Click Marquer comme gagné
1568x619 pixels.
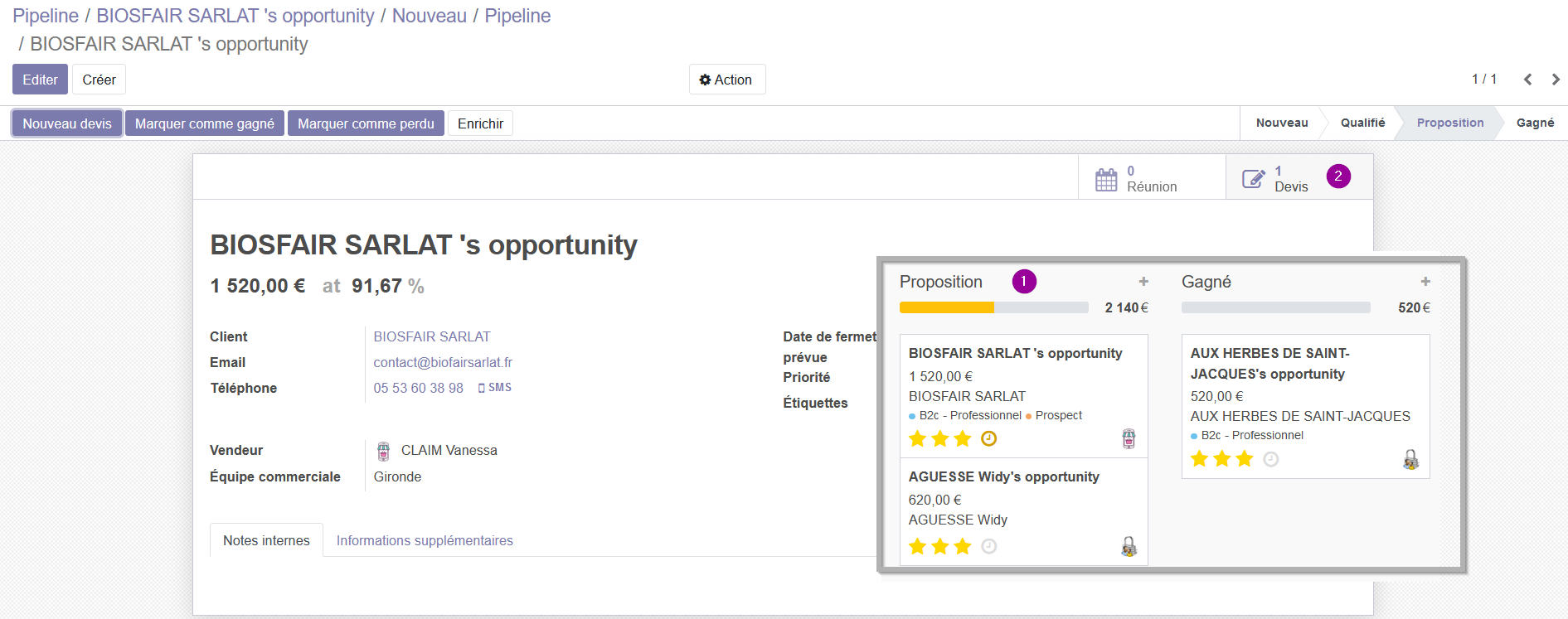pyautogui.click(x=205, y=123)
